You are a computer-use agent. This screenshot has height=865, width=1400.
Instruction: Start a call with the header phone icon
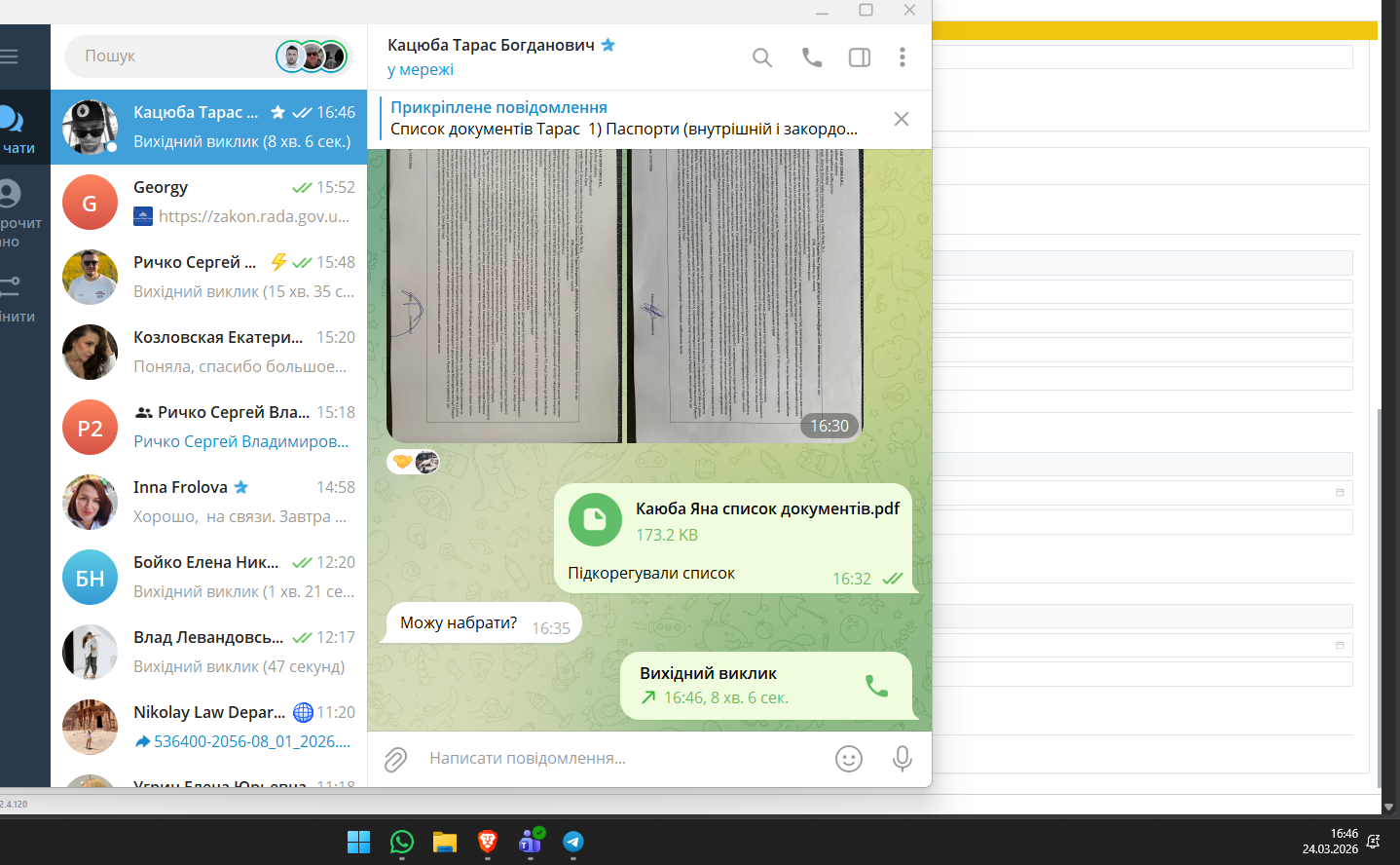coord(811,57)
